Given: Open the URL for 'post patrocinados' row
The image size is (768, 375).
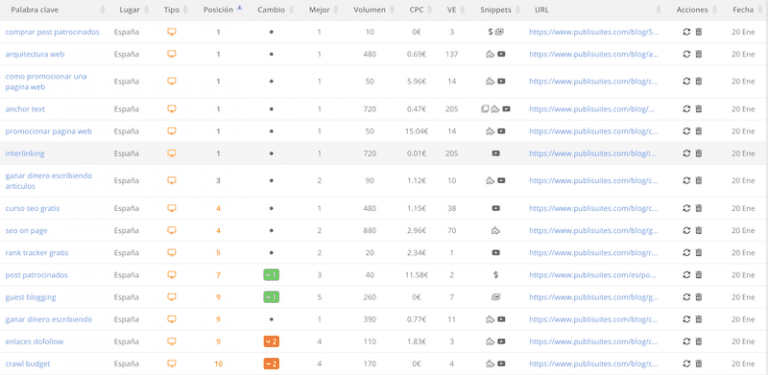Looking at the screenshot, I should tap(593, 275).
